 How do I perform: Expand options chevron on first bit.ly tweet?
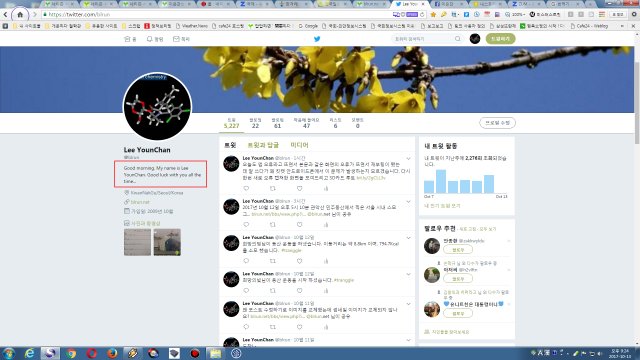pyautogui.click(x=408, y=158)
